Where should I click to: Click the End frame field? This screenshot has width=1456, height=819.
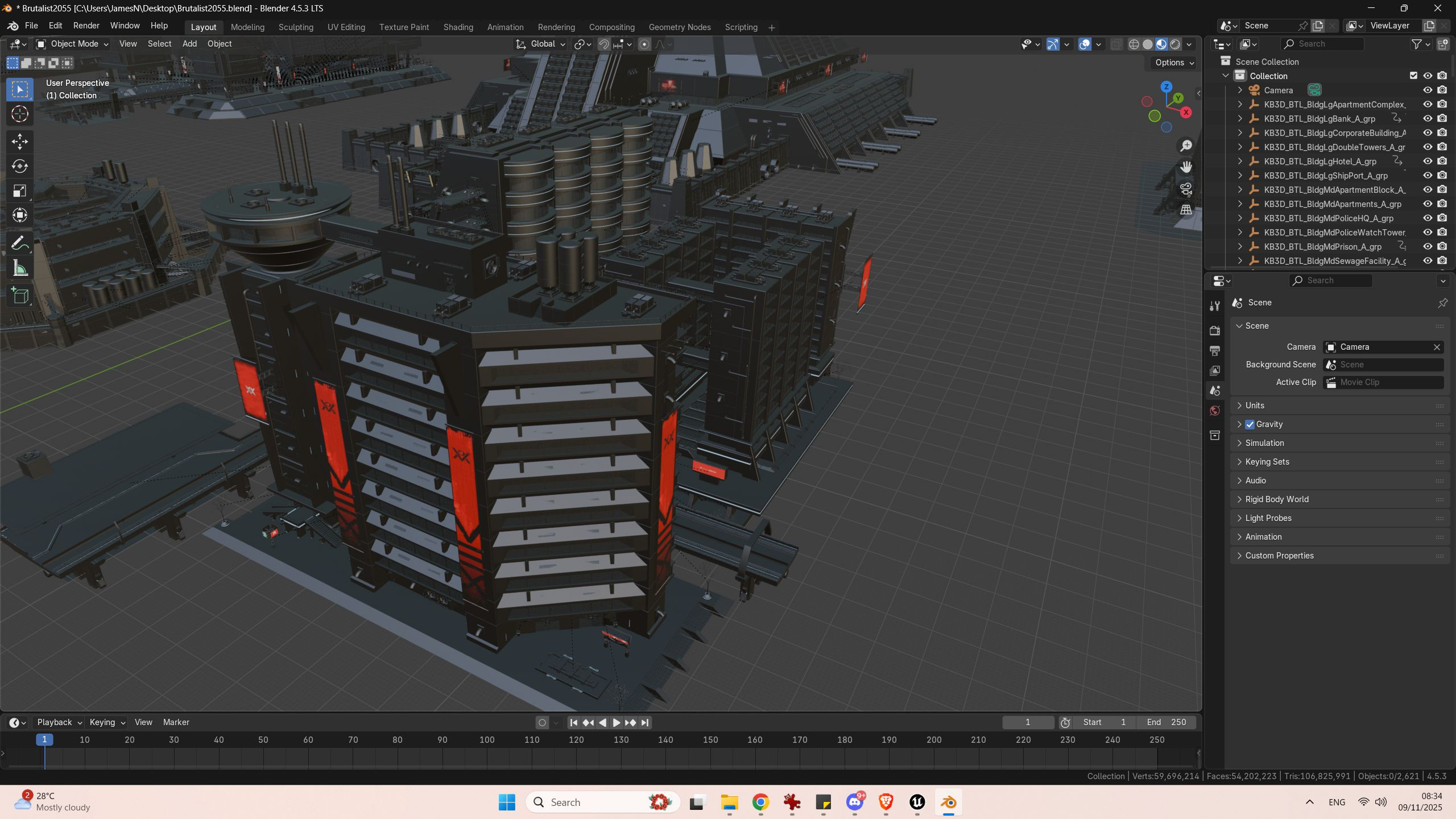tap(1166, 722)
